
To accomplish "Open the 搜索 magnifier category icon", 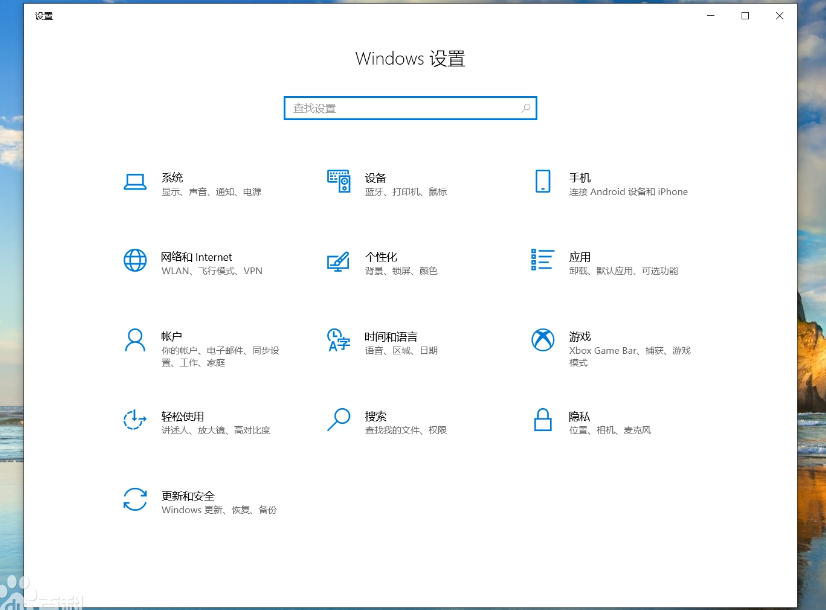I will pos(339,419).
